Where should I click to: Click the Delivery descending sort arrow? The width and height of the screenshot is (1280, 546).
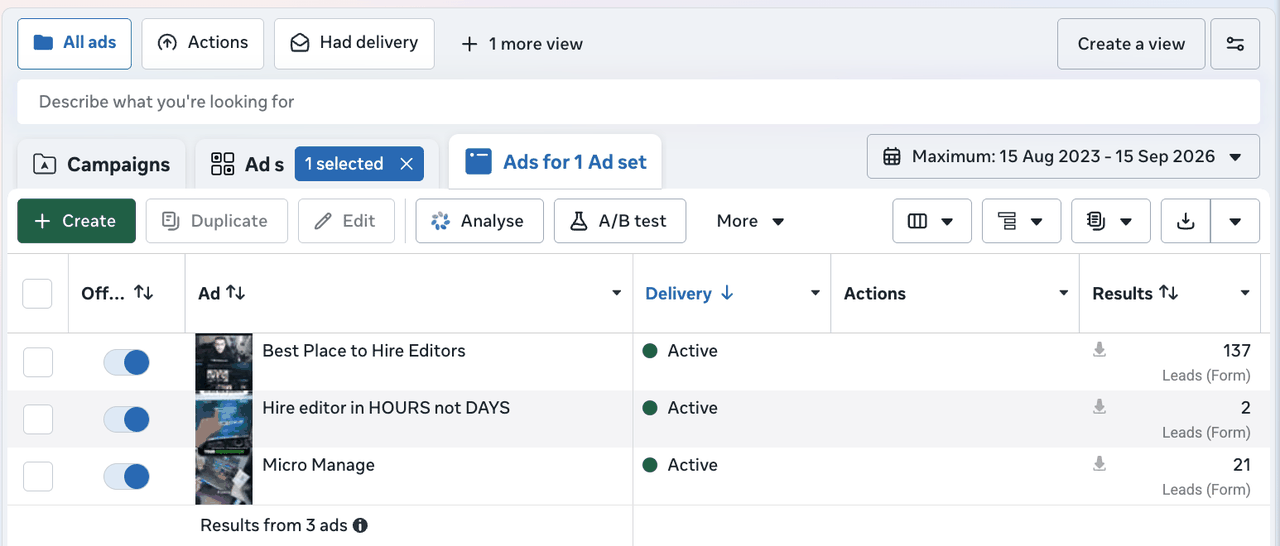click(x=727, y=293)
